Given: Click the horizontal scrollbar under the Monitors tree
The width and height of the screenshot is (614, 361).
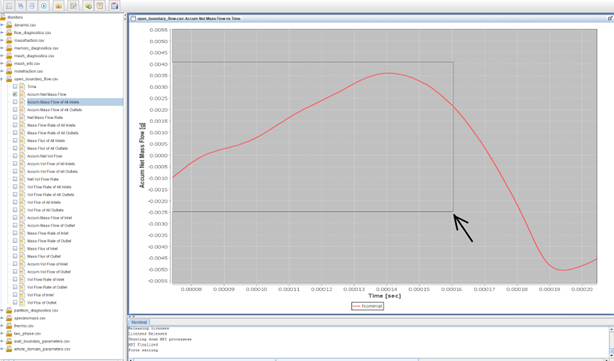Looking at the screenshot, I should point(62,359).
